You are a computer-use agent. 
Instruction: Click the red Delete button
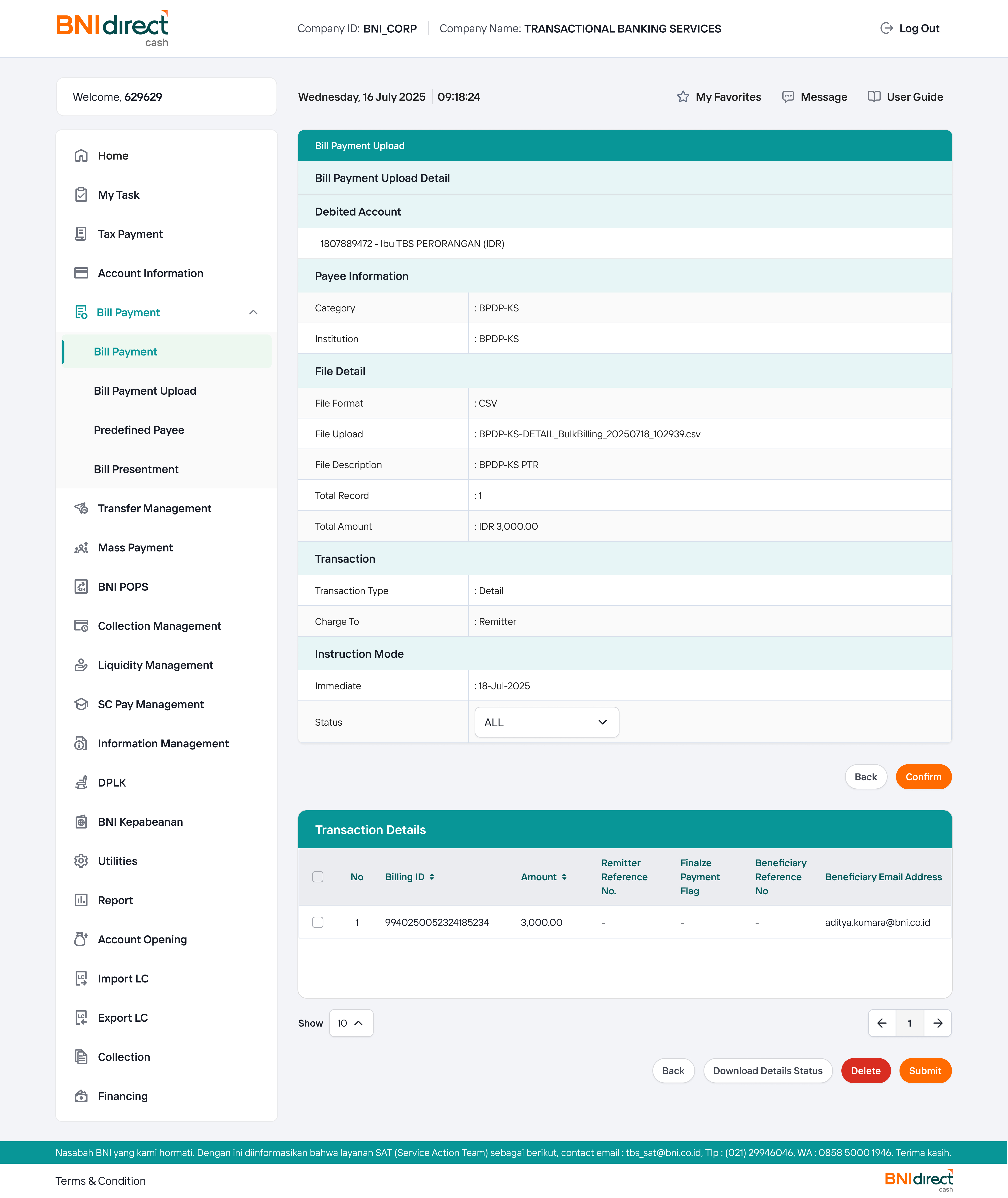point(865,1071)
